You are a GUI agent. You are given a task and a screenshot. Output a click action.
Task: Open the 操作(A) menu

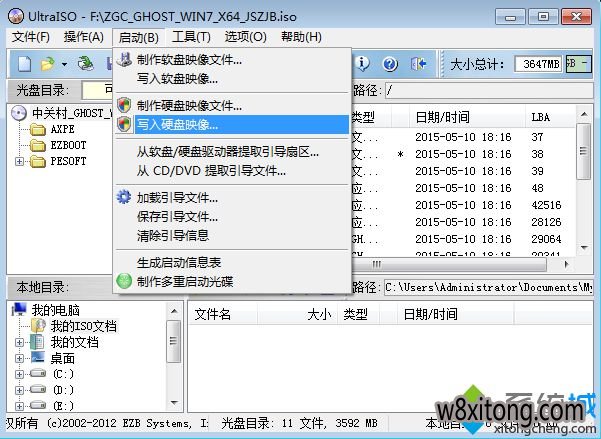click(84, 37)
